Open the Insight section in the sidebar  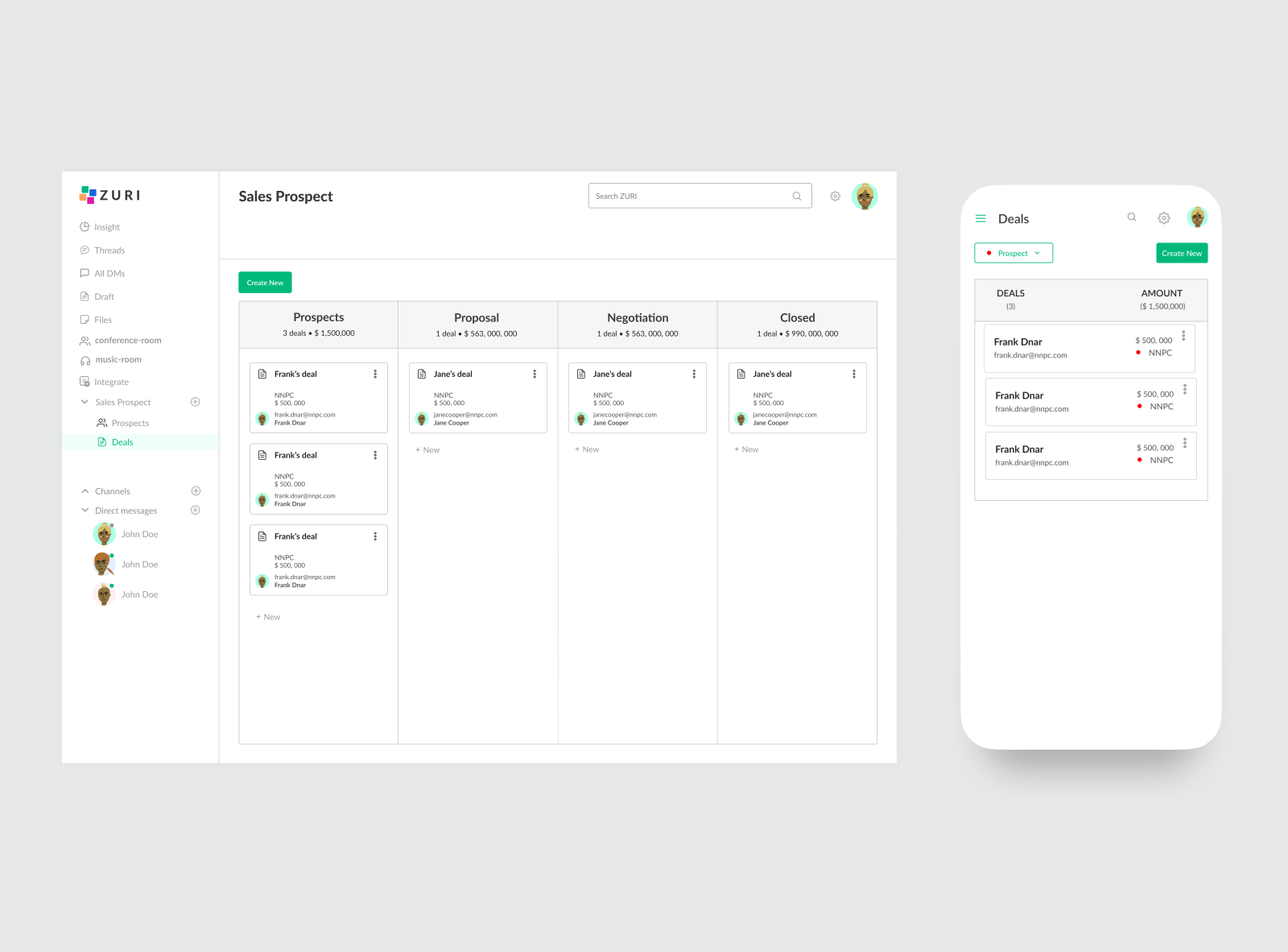(x=86, y=226)
